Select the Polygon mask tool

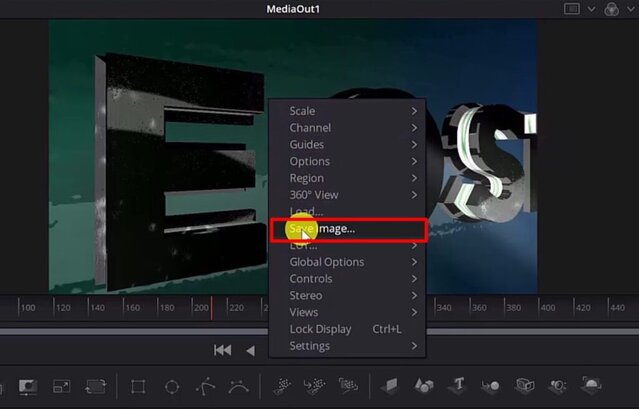pos(205,386)
